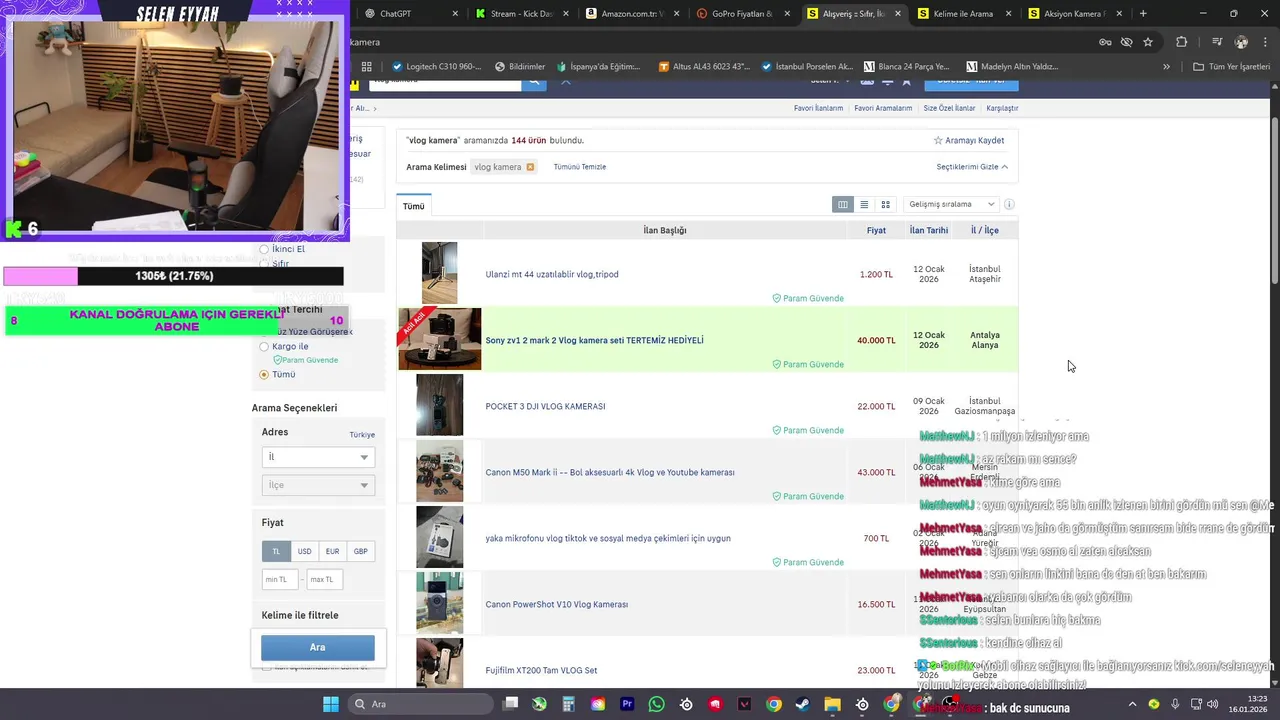
Task: Choose USD currency toggle
Action: (x=304, y=551)
